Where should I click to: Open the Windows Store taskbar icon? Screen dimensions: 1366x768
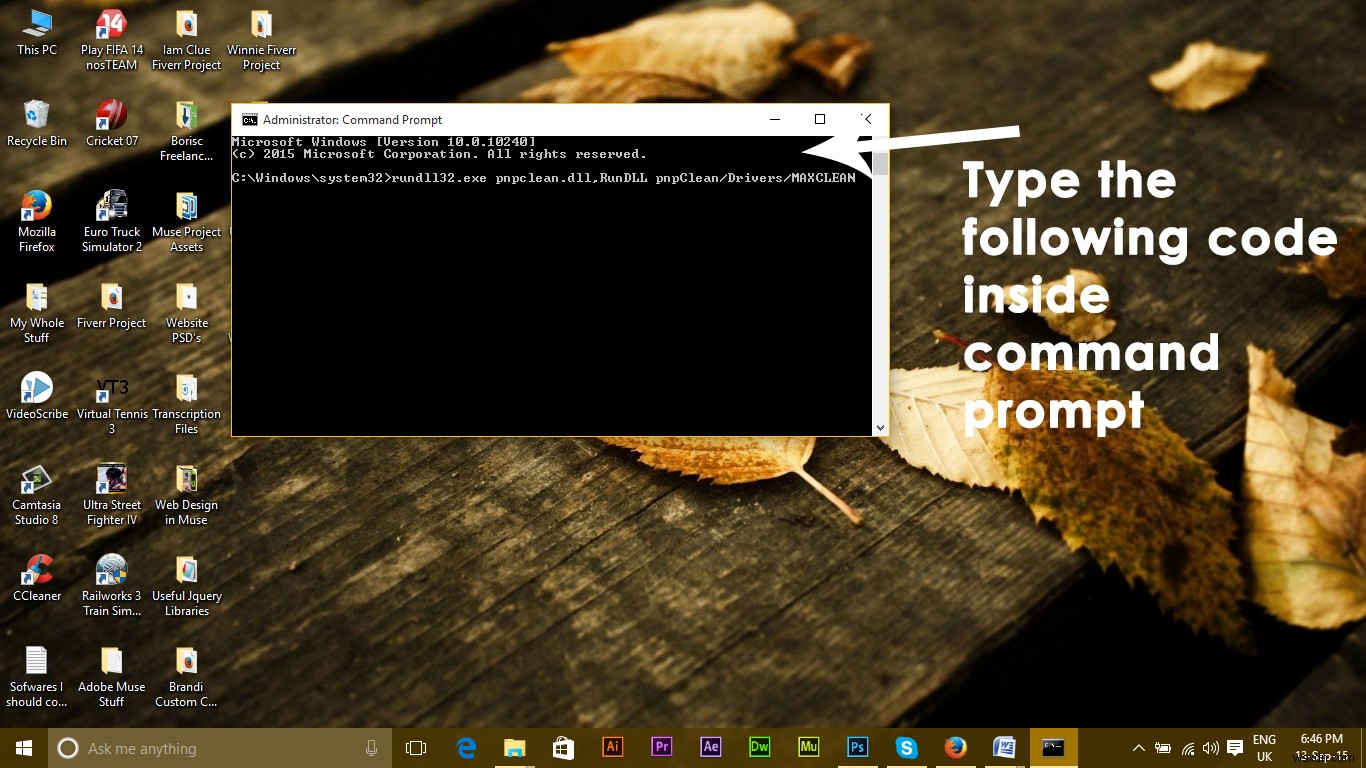[563, 748]
